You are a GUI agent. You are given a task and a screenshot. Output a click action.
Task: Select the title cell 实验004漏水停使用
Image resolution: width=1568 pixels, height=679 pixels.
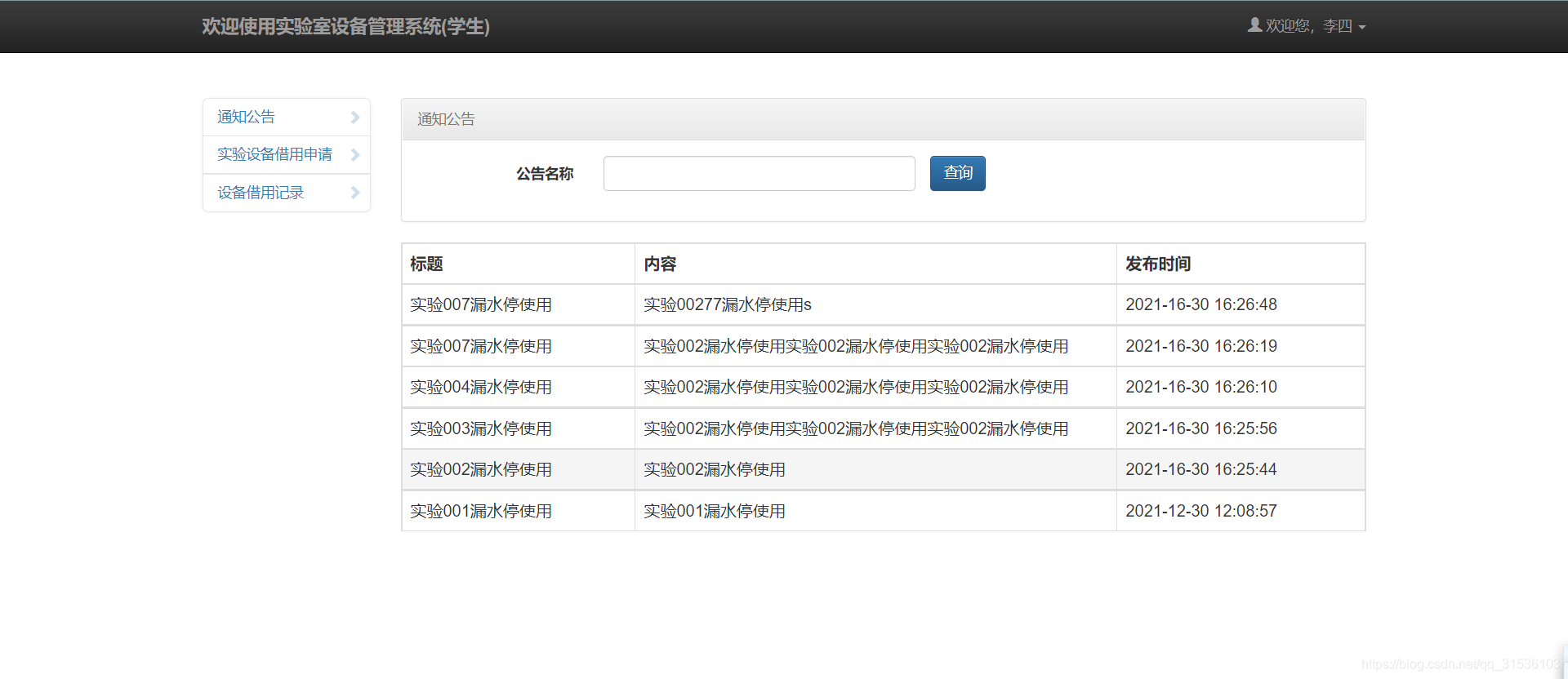(518, 387)
